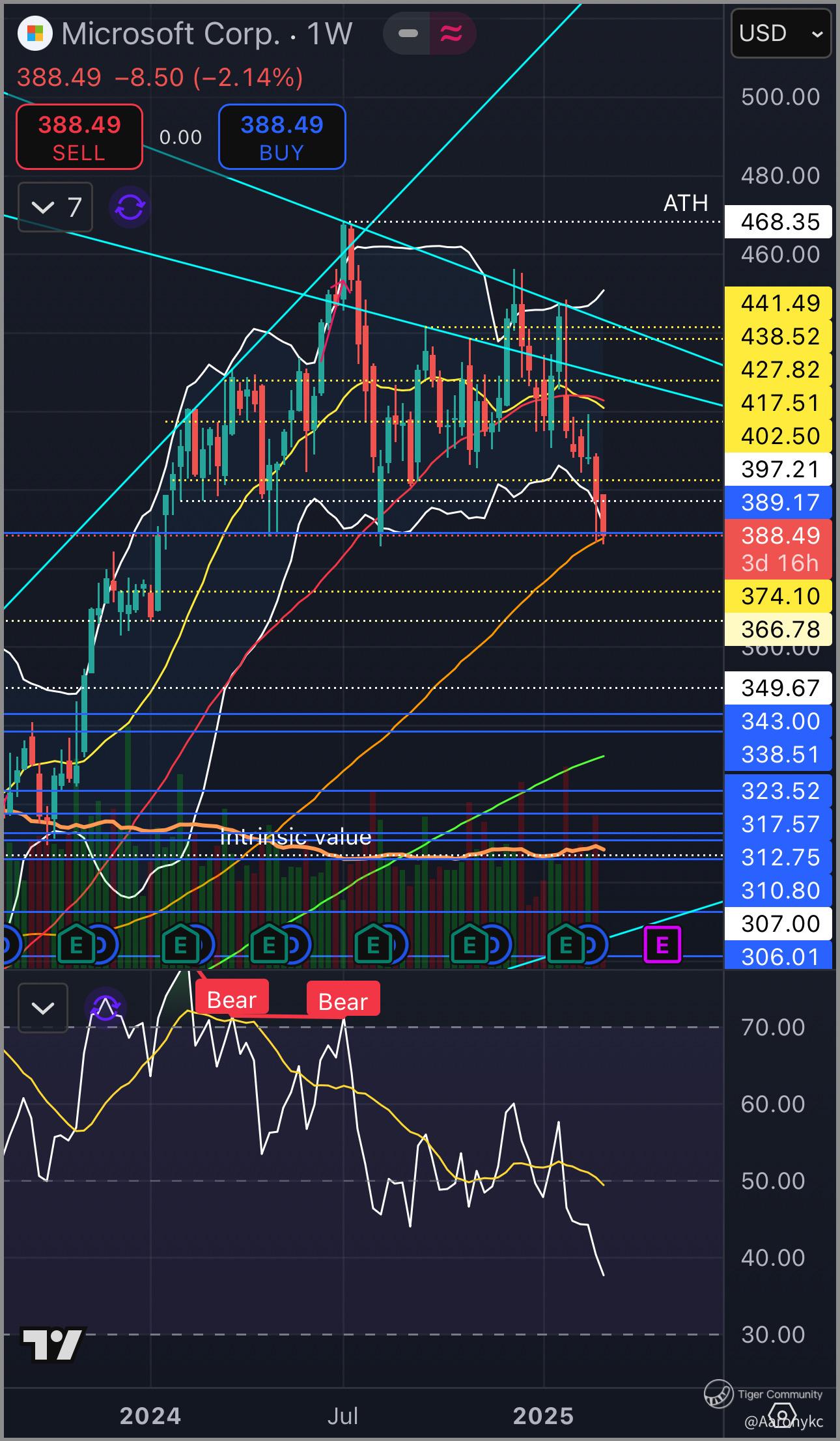
Task: Click the magenta upcoming earnings E marker
Action: click(662, 944)
